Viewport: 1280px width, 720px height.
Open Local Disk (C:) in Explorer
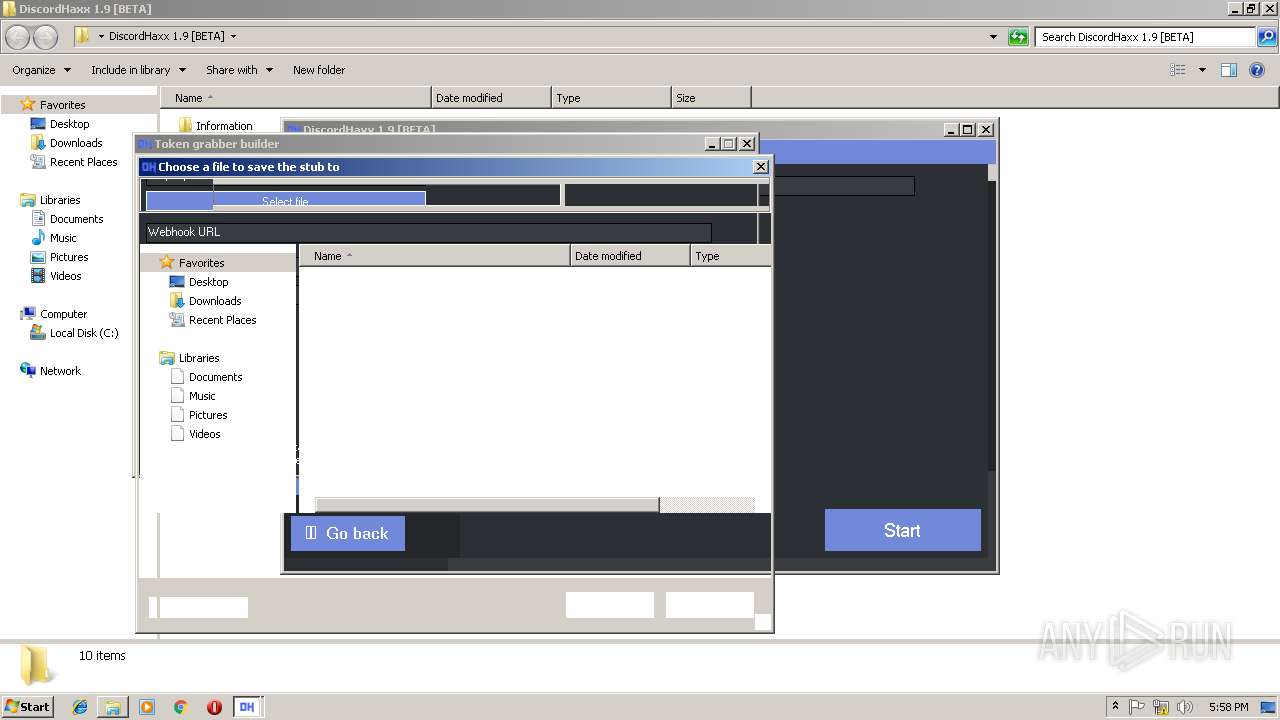click(x=84, y=333)
